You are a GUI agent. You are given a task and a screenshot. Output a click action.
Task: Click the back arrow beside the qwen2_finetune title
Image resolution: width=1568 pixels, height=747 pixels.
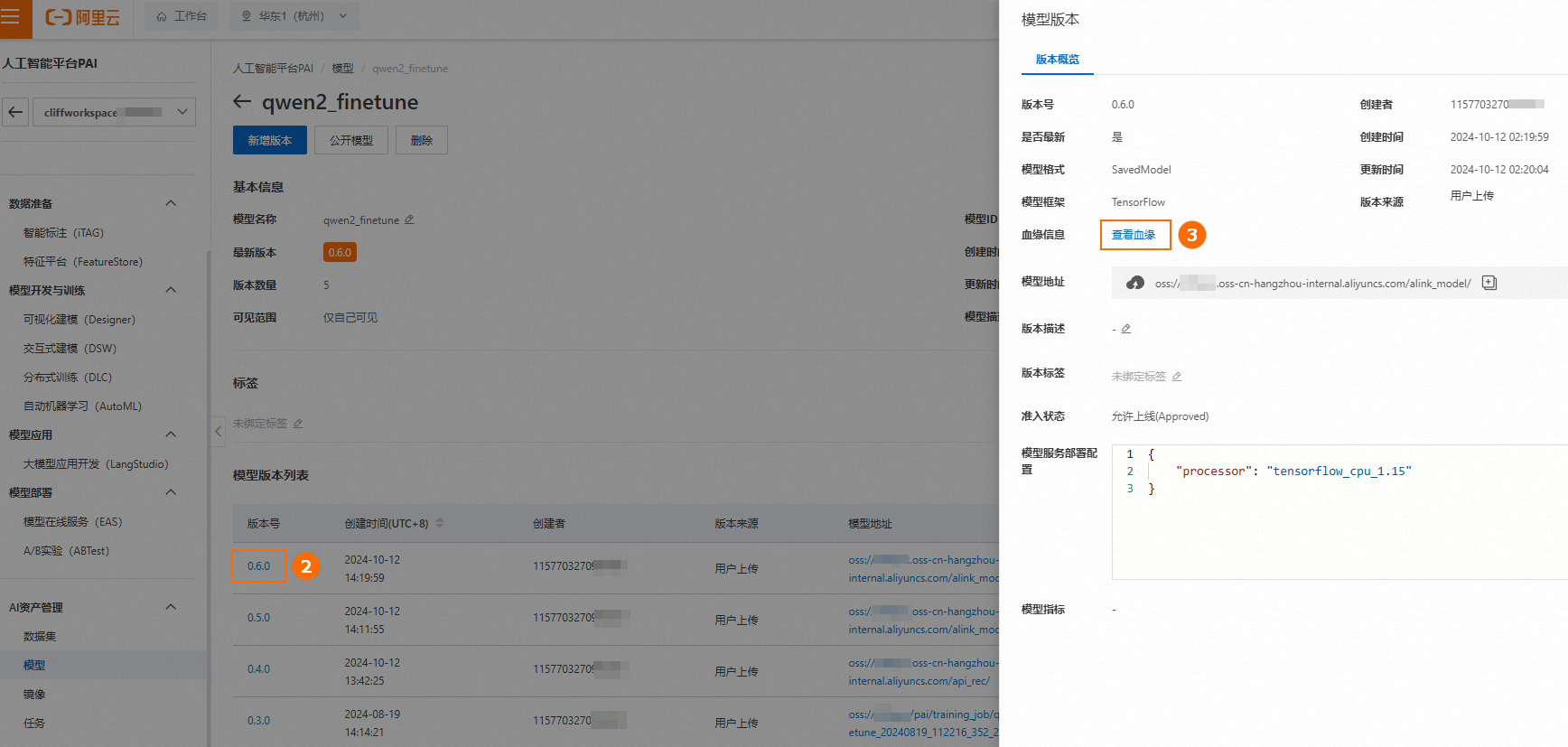[242, 102]
